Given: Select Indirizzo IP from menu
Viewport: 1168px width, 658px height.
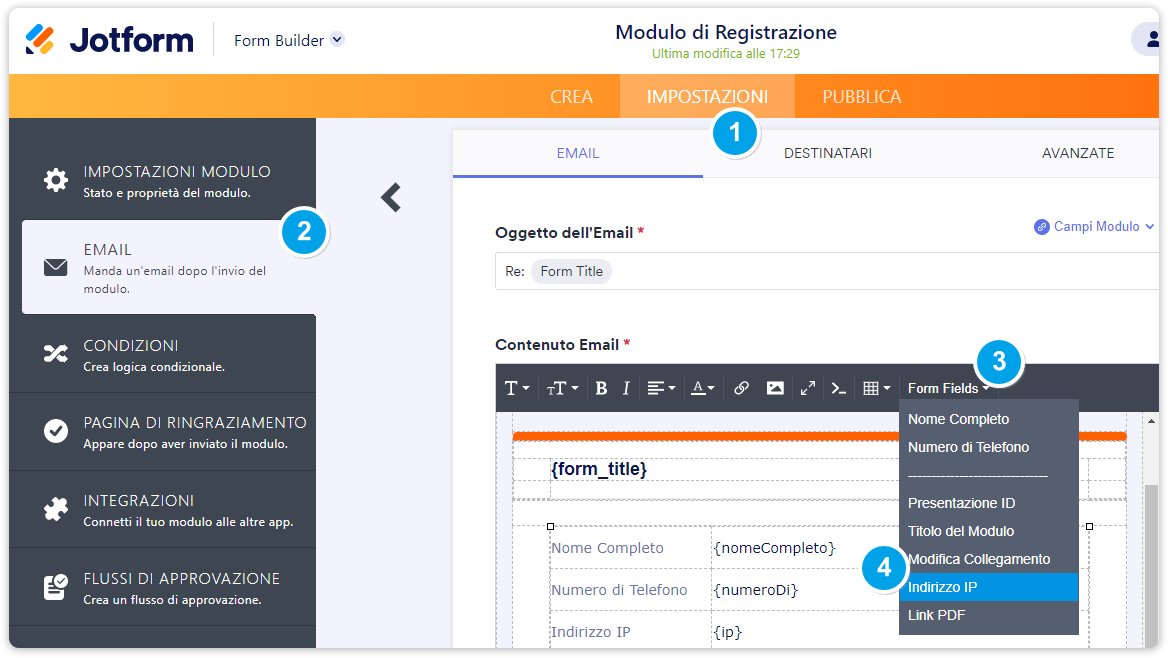Looking at the screenshot, I should click(988, 587).
